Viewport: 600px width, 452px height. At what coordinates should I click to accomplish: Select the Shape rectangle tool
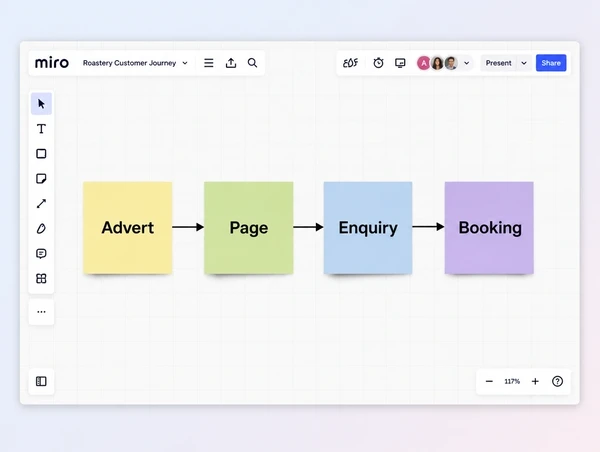point(41,153)
